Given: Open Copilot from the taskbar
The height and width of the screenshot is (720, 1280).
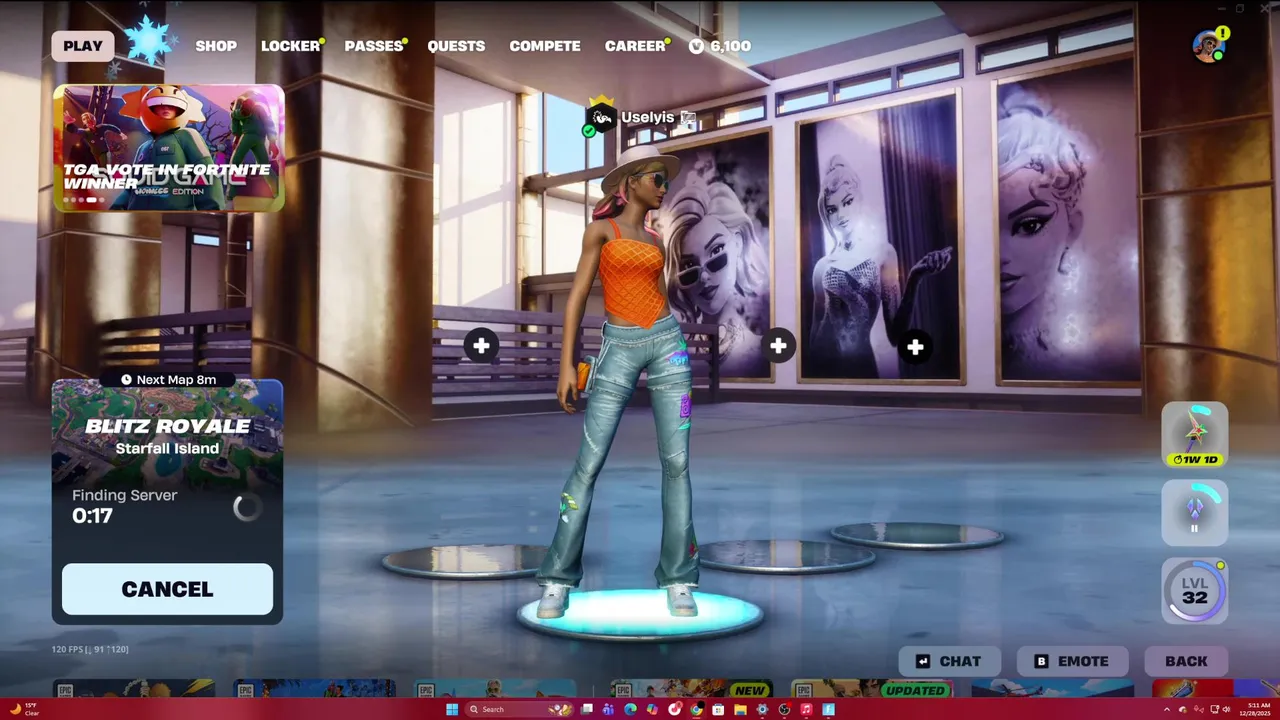Looking at the screenshot, I should click(652, 709).
